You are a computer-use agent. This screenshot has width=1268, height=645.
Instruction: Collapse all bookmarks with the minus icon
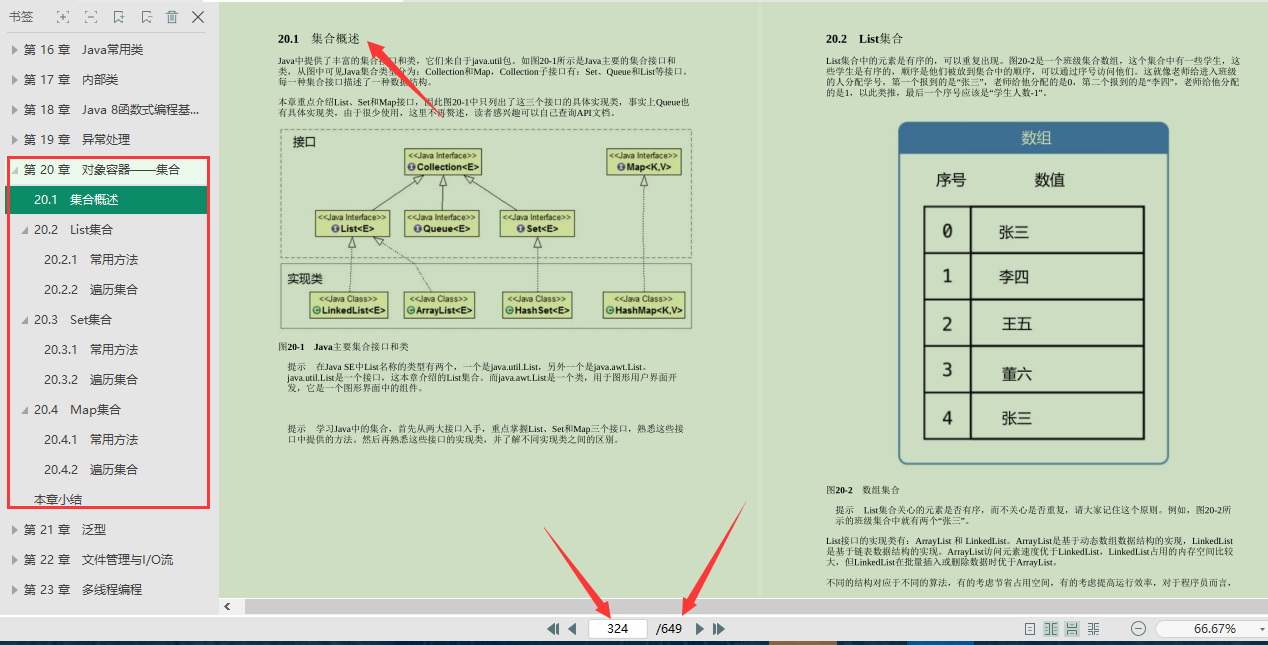[x=91, y=17]
